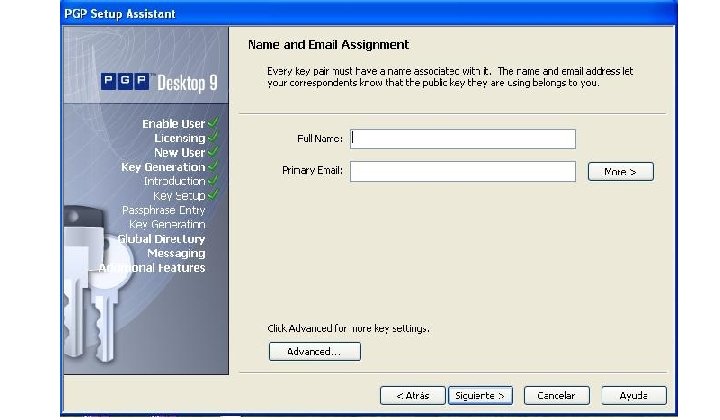
Task: Focus the Primary Email text box
Action: pyautogui.click(x=462, y=171)
